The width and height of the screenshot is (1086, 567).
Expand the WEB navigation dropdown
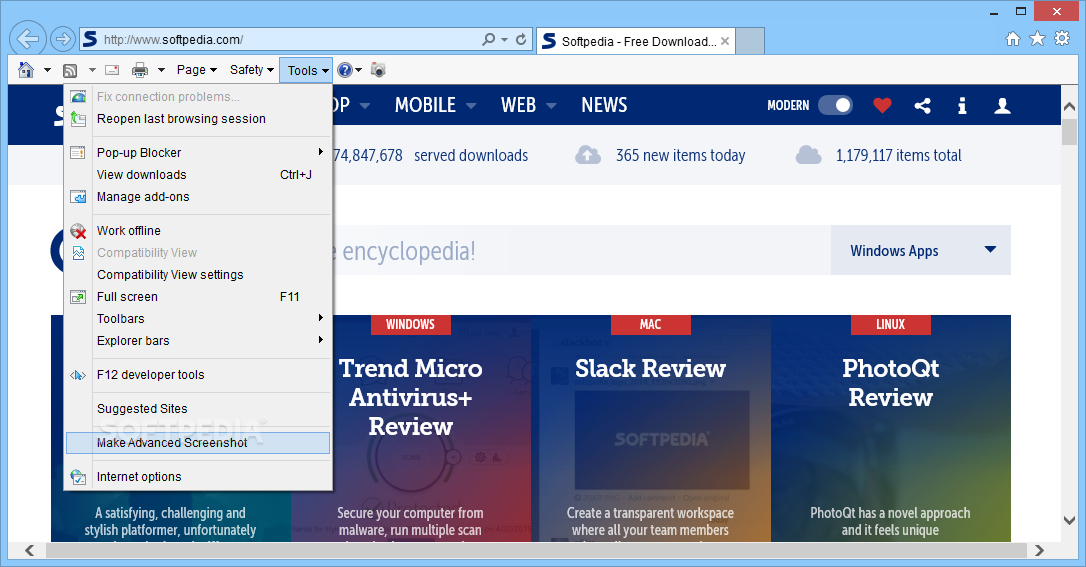point(551,106)
